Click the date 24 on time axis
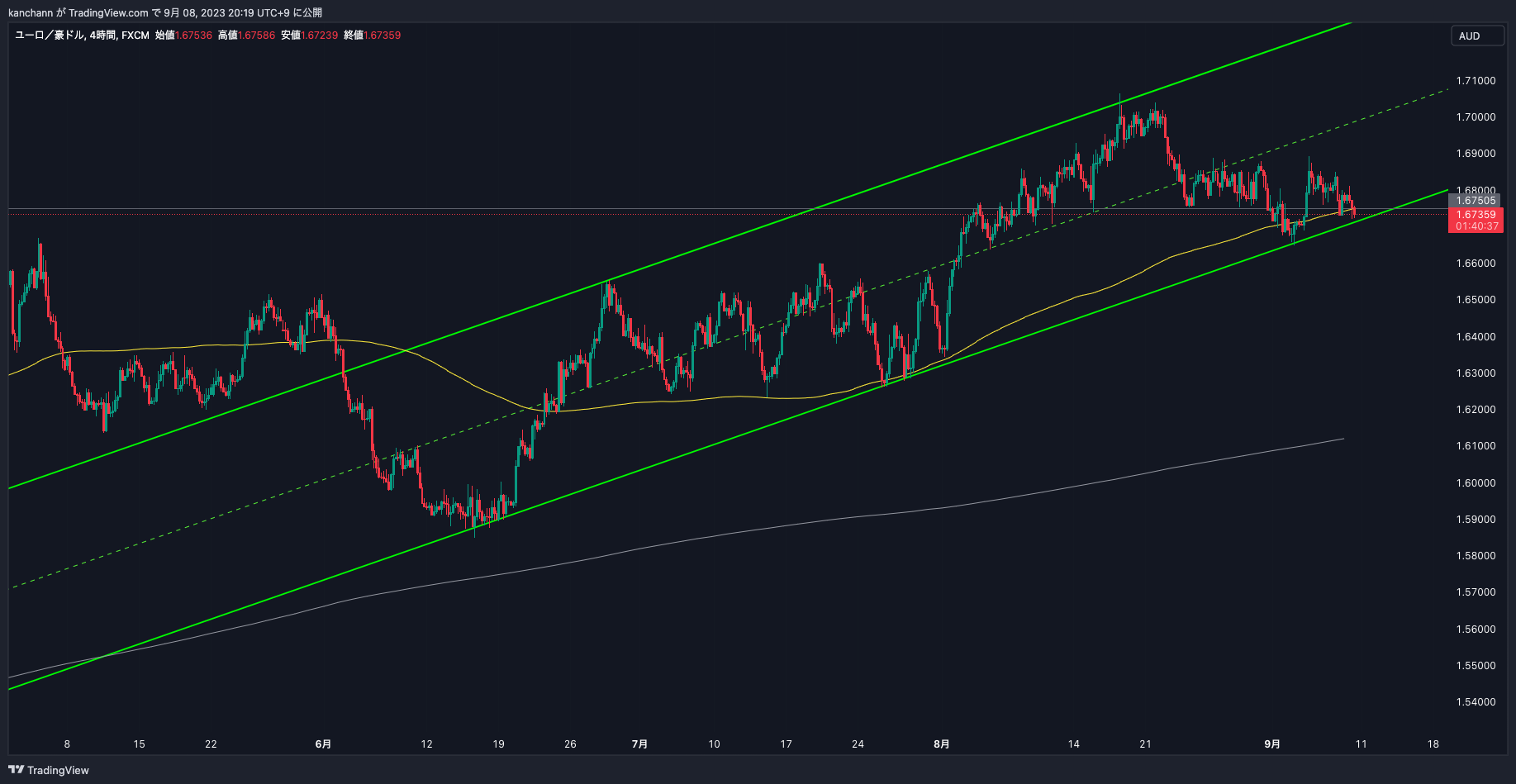 pos(858,744)
